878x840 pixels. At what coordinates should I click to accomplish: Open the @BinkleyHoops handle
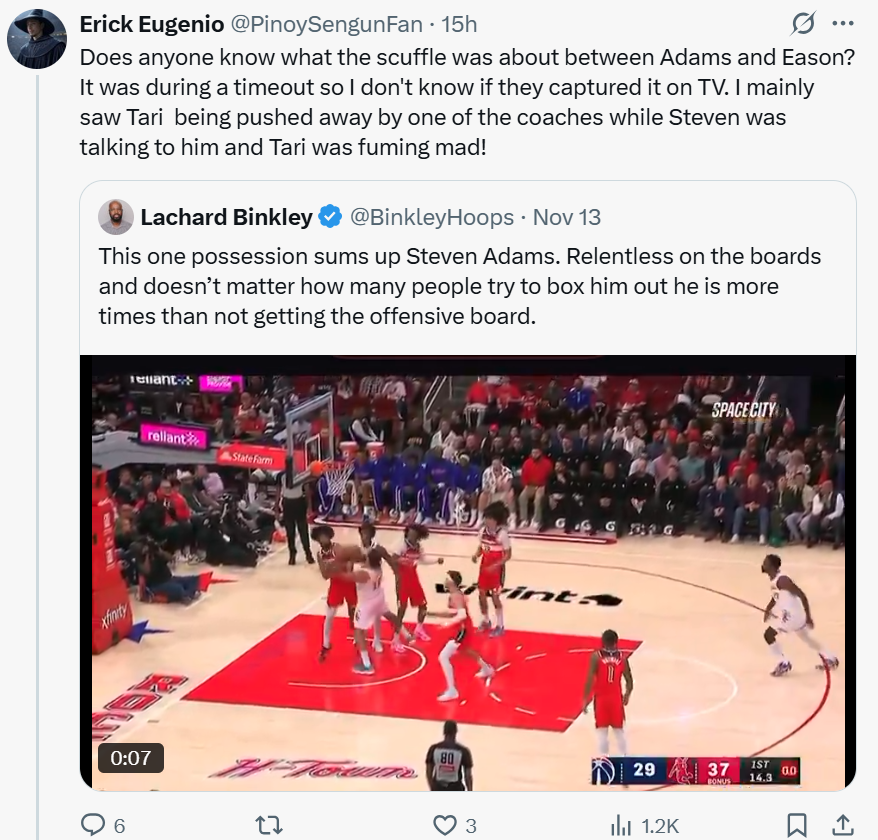pos(430,217)
